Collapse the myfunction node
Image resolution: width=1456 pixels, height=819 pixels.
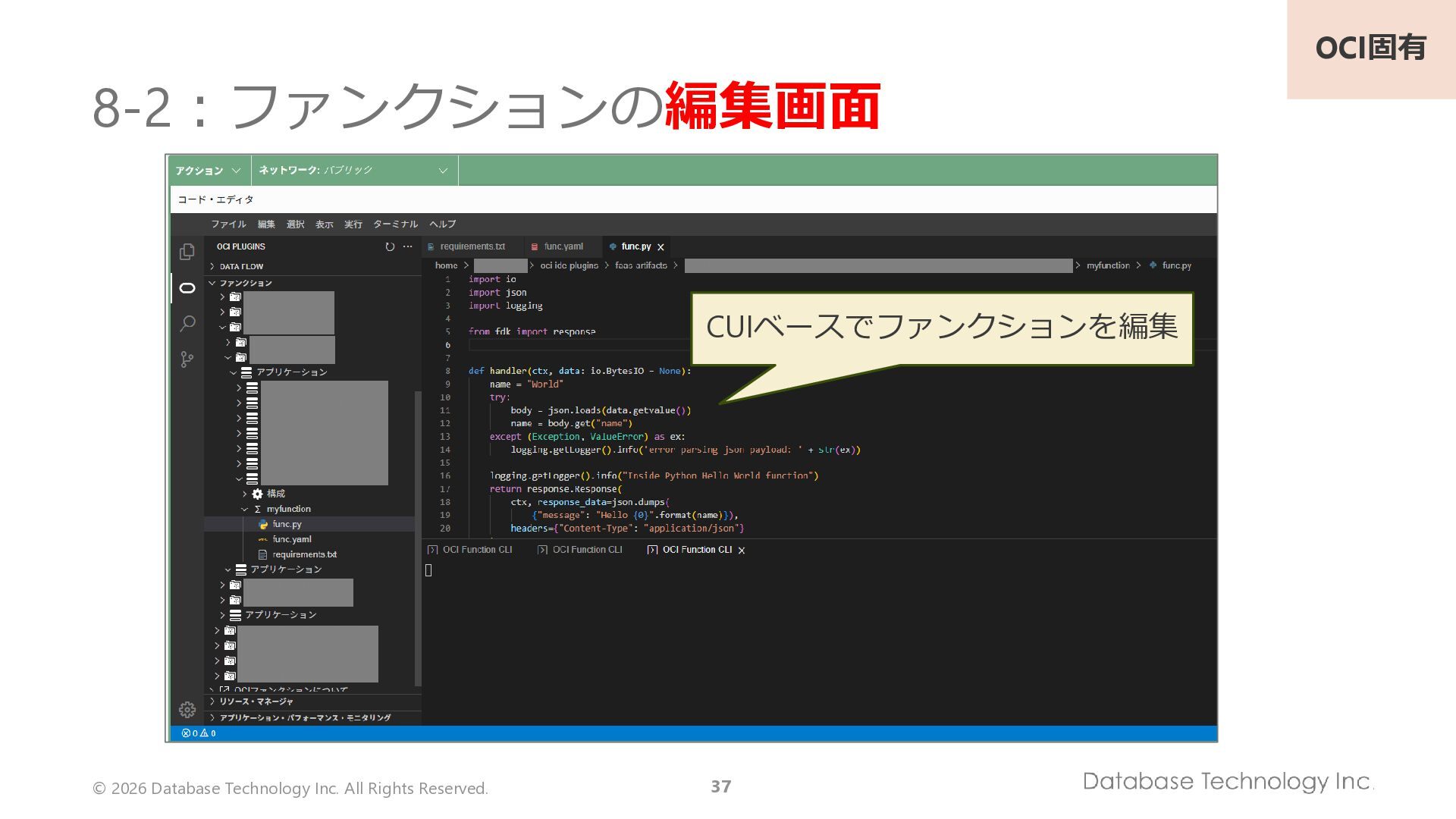click(244, 509)
